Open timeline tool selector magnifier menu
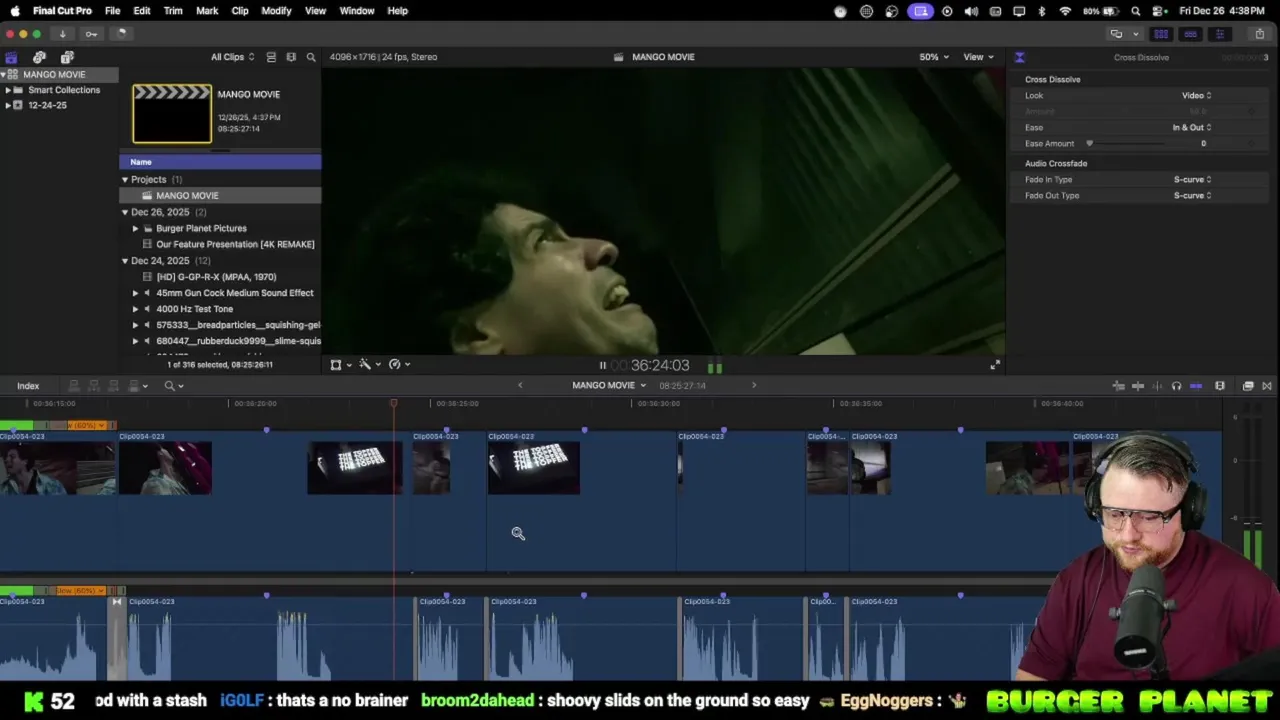The height and width of the screenshot is (720, 1280). tap(173, 386)
